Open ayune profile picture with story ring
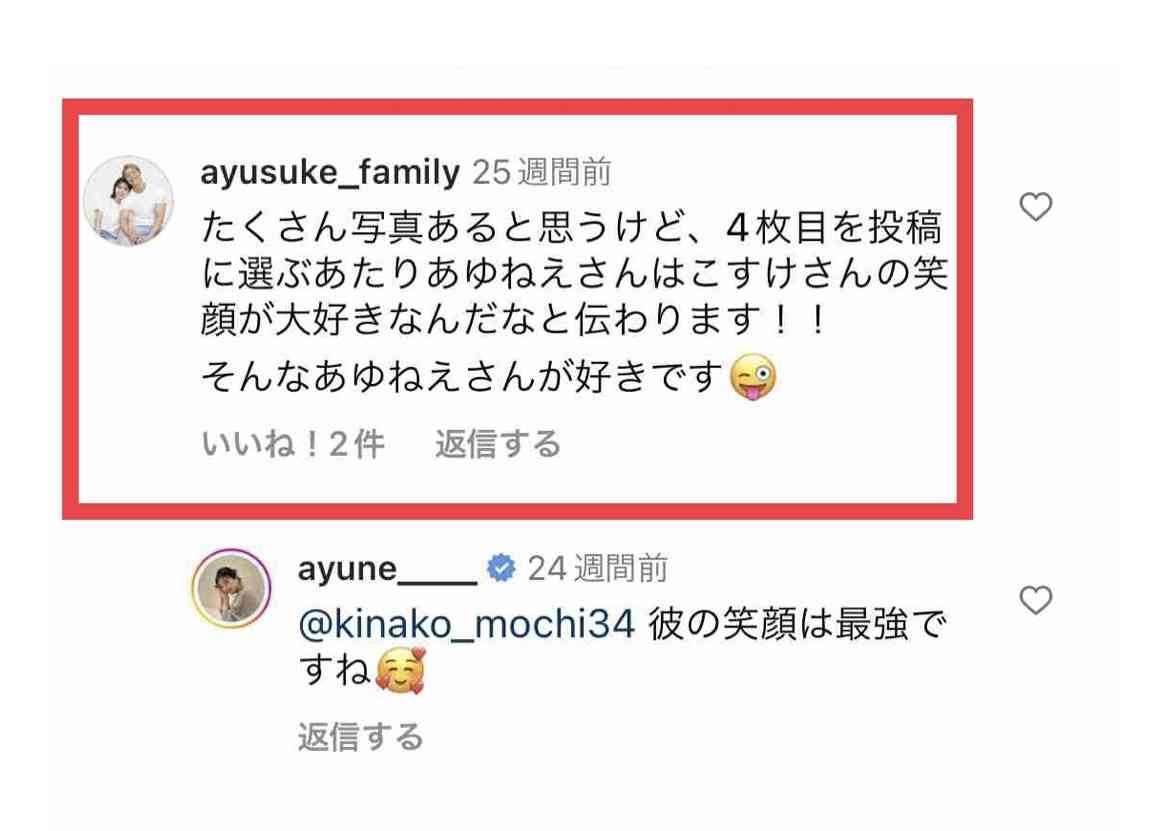This screenshot has height=831, width=1170. coord(231,588)
